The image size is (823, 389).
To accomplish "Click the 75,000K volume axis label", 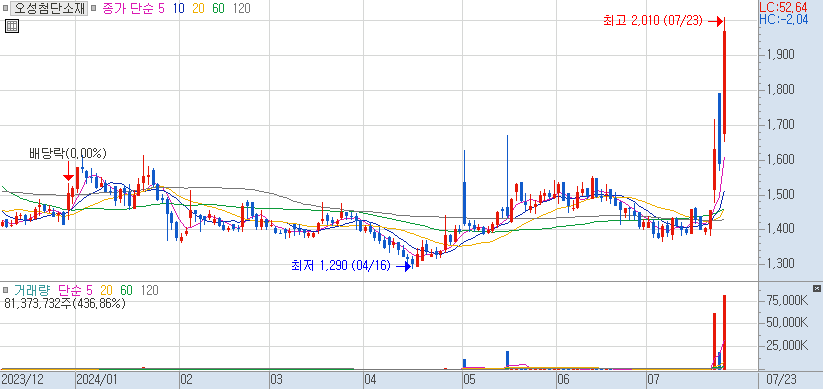I will coord(786,299).
